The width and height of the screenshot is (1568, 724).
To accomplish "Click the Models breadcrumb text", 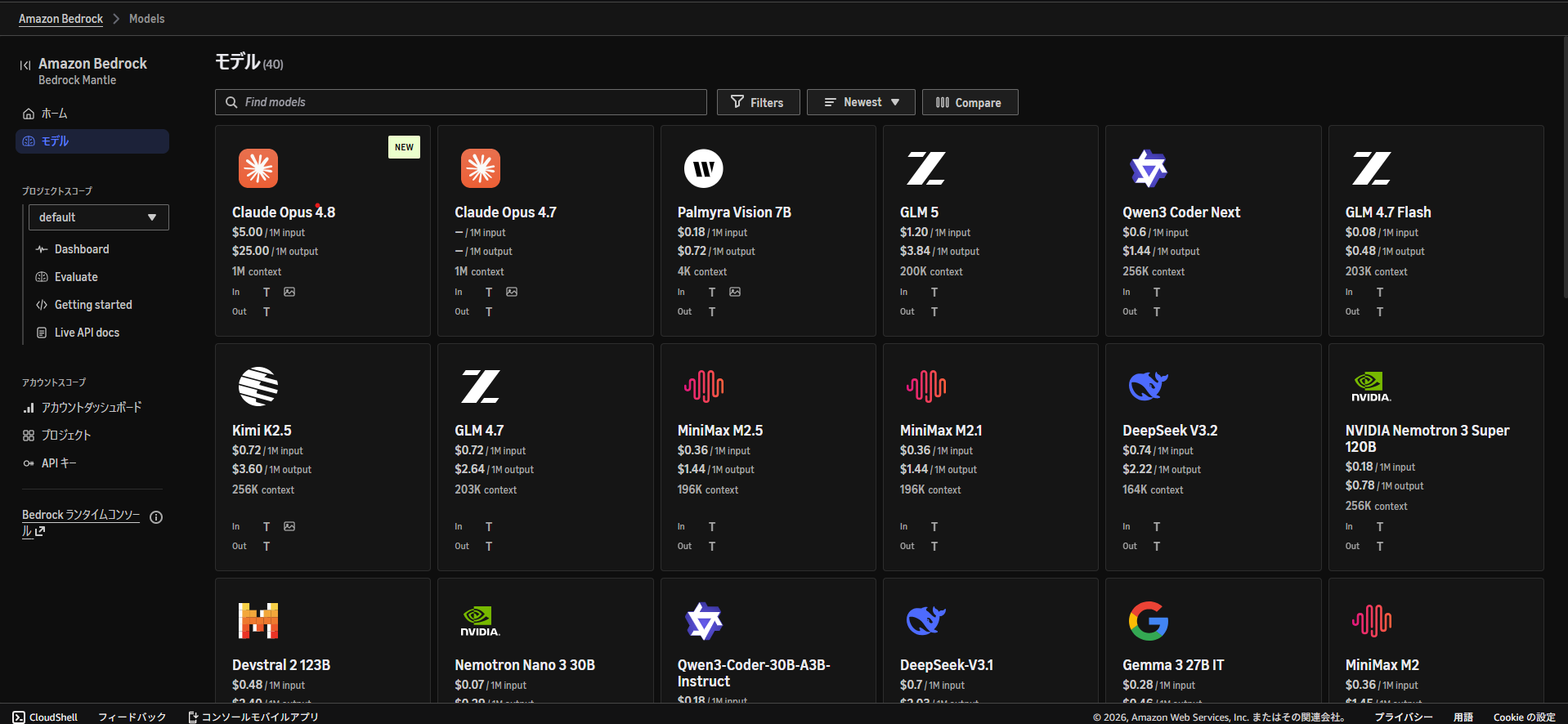I will click(x=147, y=19).
